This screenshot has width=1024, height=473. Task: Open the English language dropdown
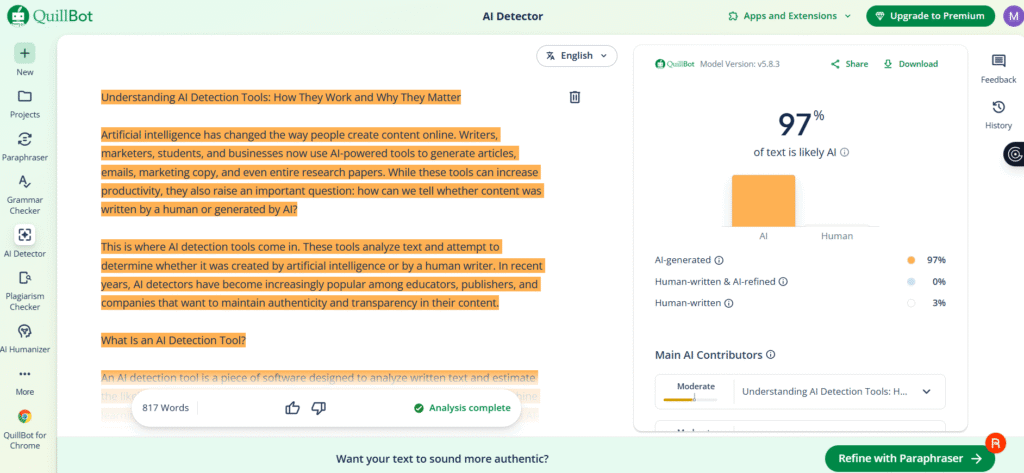(577, 56)
